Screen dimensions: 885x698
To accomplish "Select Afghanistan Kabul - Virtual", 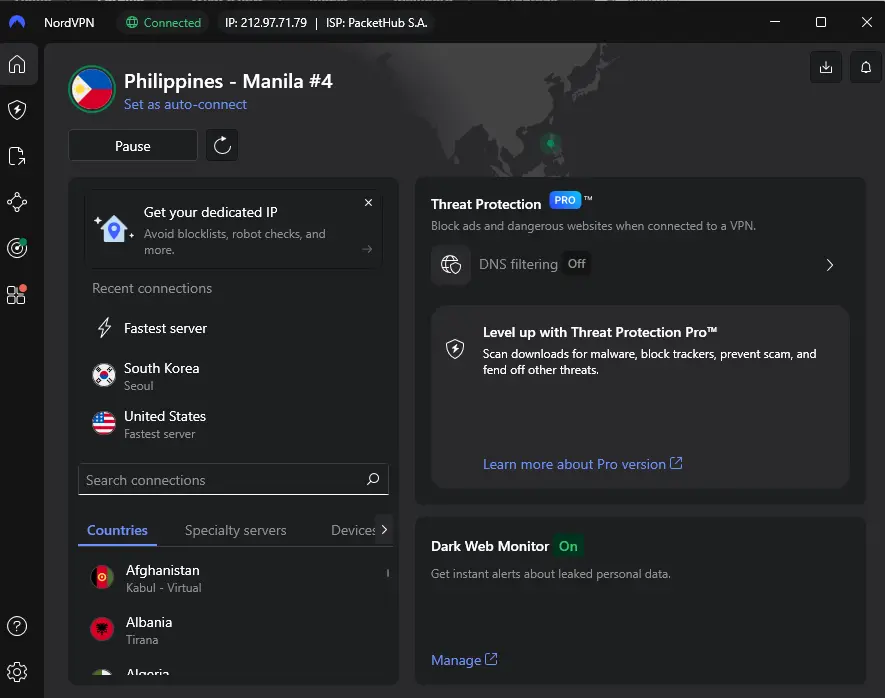I will coord(233,578).
